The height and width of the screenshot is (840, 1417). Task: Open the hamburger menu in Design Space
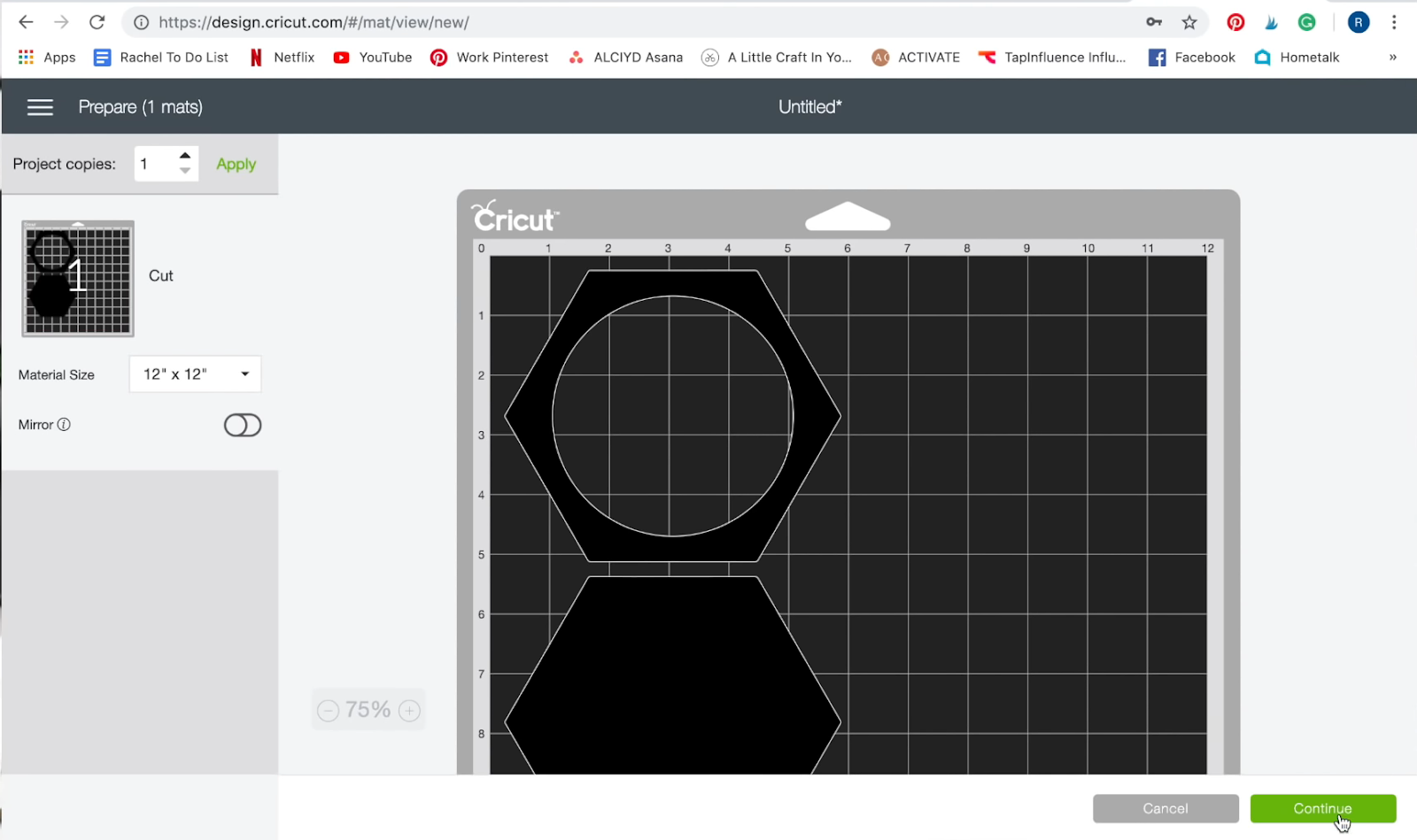(x=40, y=107)
